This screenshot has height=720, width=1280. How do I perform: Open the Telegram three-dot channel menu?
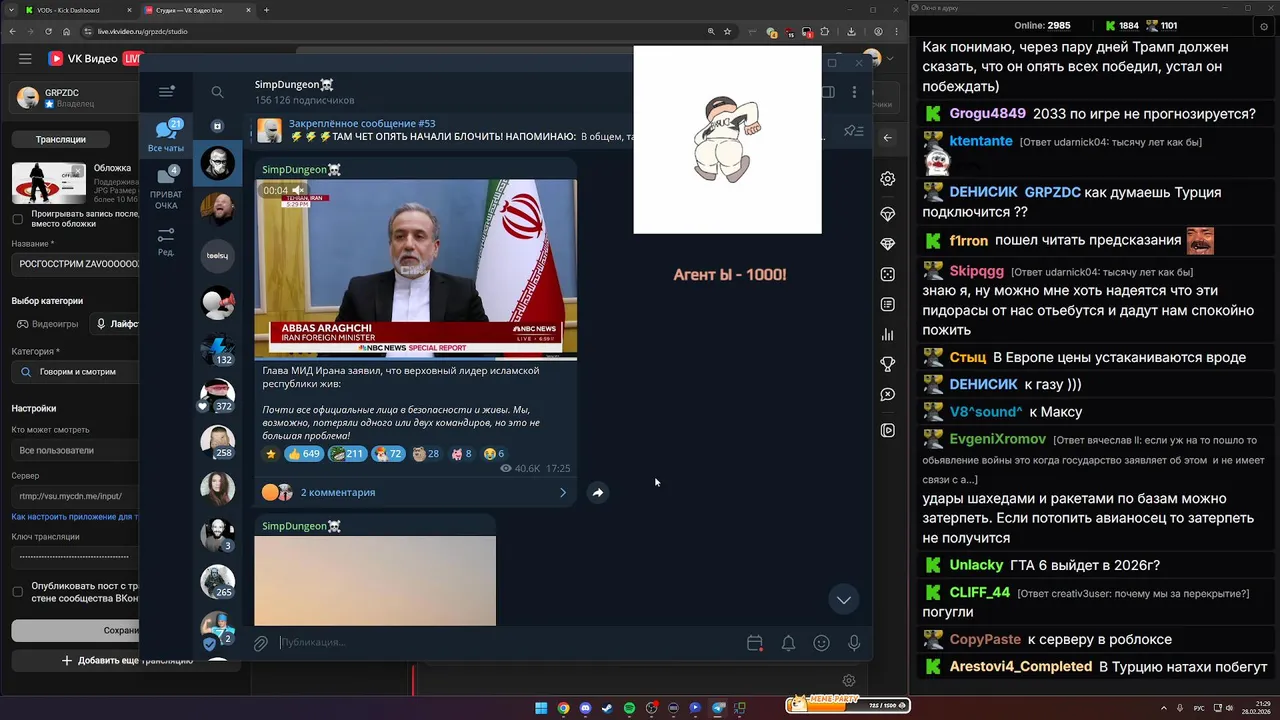854,92
